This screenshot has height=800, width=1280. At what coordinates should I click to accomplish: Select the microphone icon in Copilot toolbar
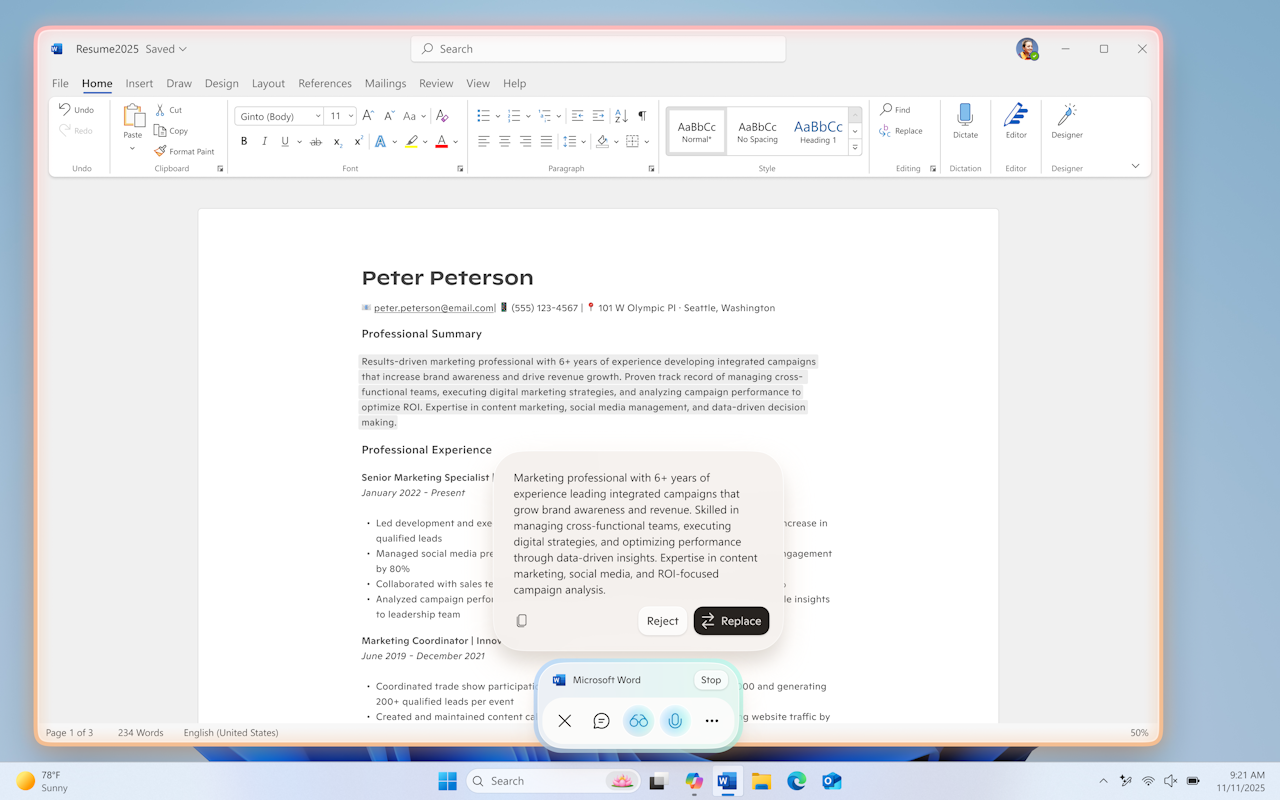click(x=675, y=720)
